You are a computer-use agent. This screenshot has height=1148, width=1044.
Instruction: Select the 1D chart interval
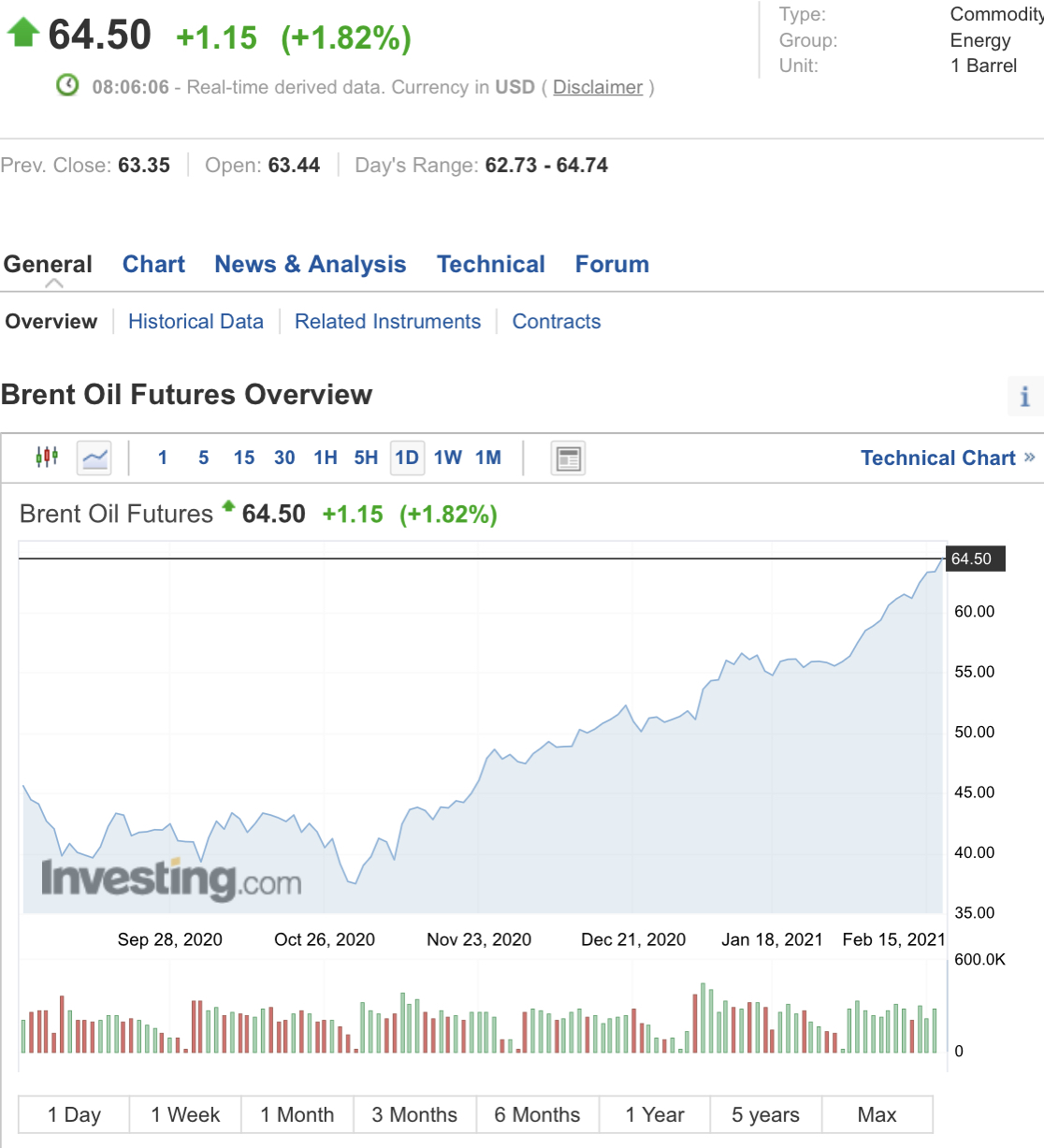click(407, 458)
